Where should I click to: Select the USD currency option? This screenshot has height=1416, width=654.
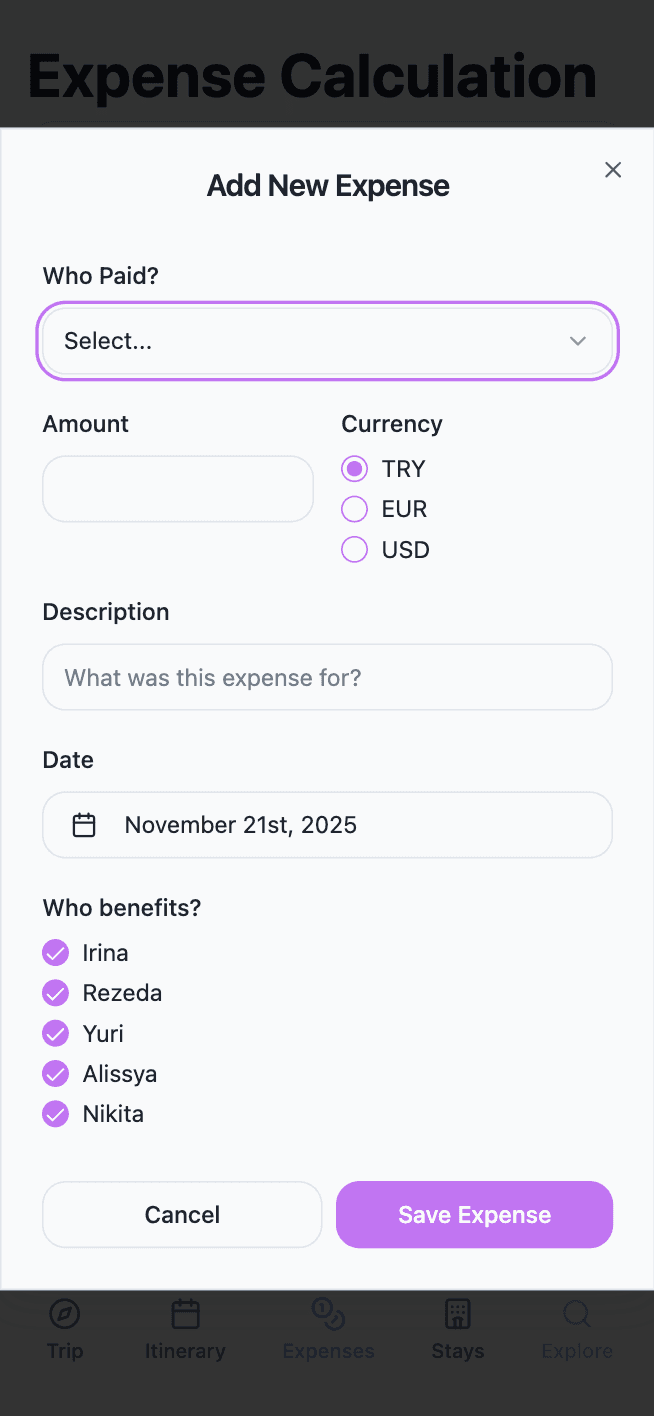coord(355,550)
